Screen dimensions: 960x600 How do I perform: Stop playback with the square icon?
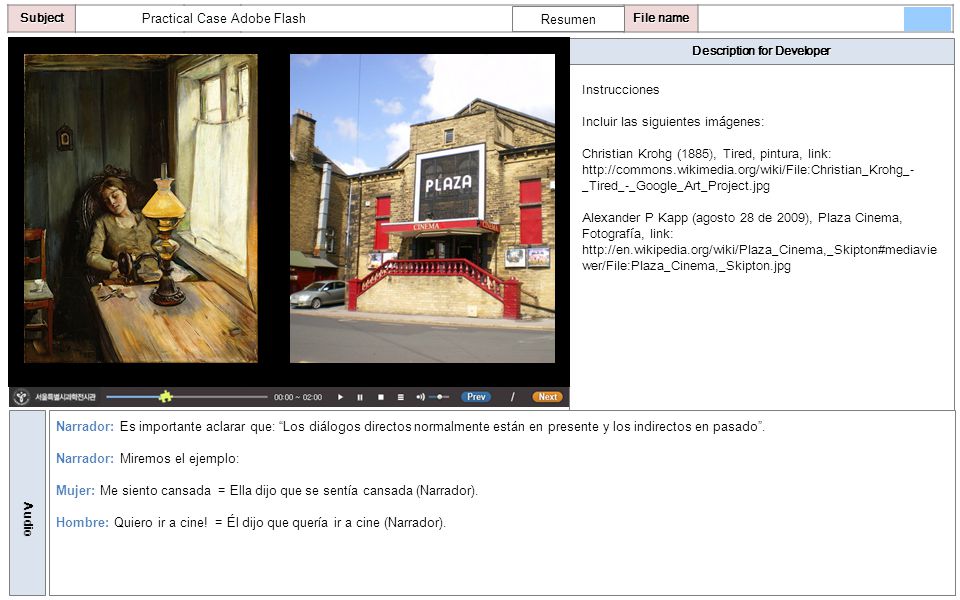pos(380,397)
